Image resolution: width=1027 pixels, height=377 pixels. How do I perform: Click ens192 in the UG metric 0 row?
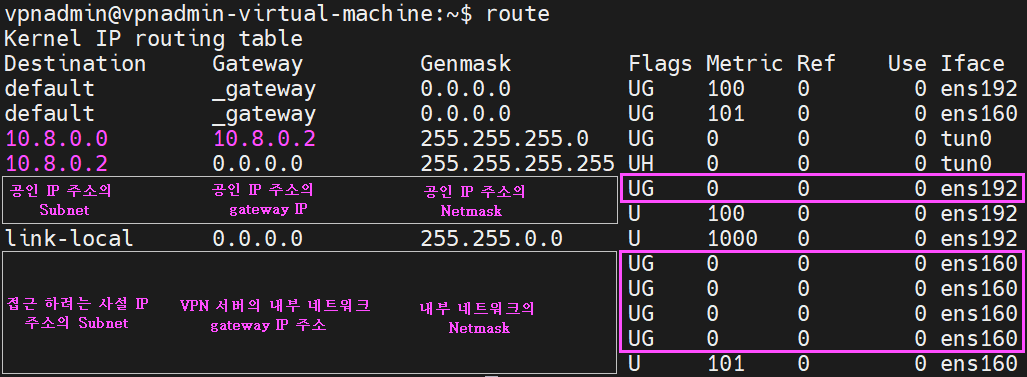click(979, 188)
